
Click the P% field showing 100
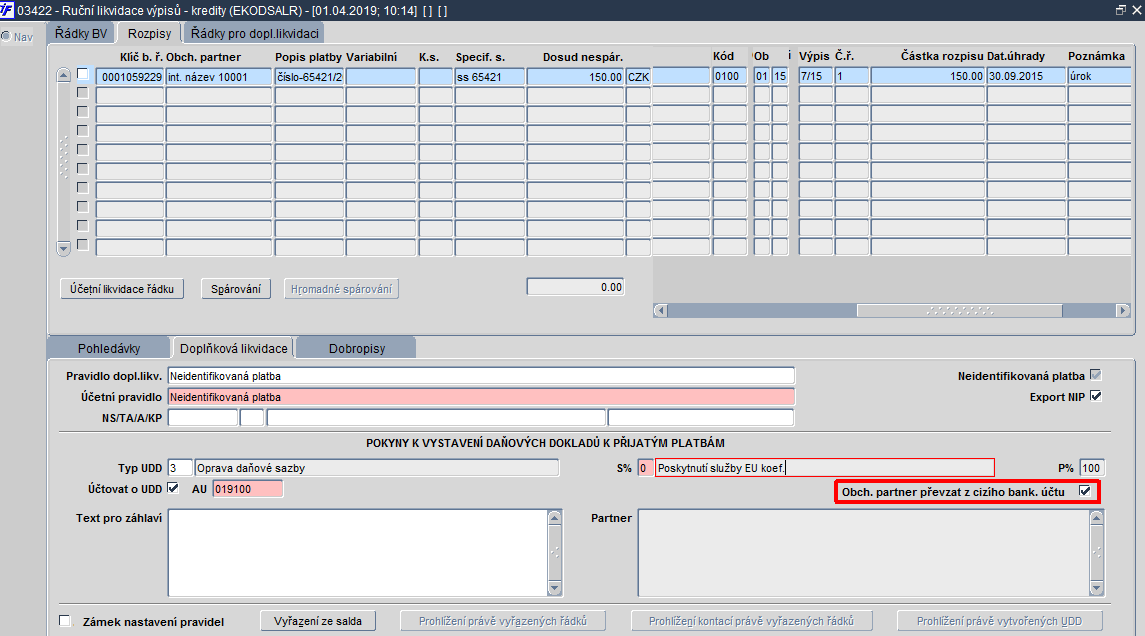1092,468
